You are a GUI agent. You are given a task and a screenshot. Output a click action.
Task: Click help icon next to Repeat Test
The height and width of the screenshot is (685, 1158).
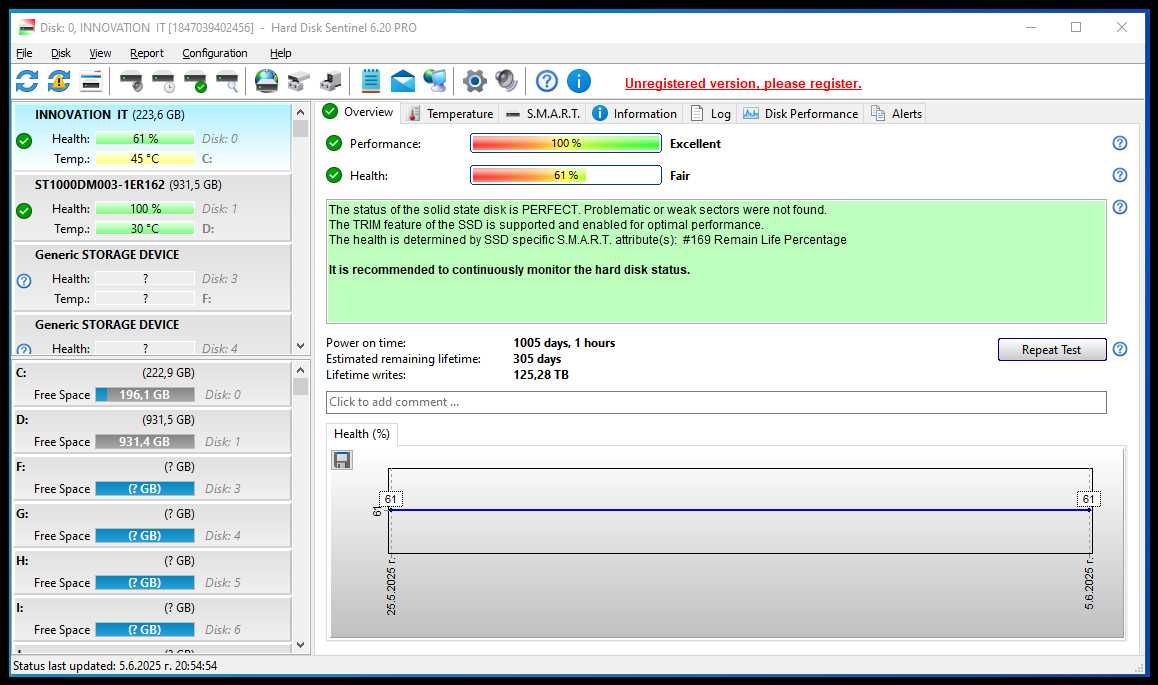1120,349
